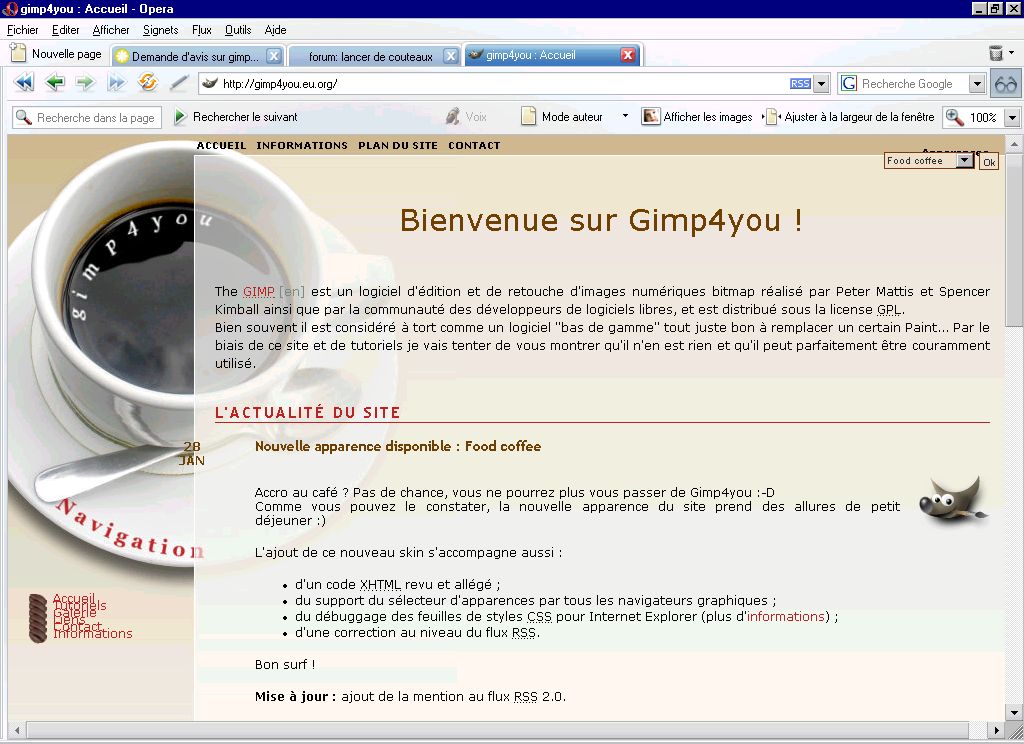Open the INFORMATIONS link in the top site menu
The height and width of the screenshot is (744, 1024).
coord(302,145)
